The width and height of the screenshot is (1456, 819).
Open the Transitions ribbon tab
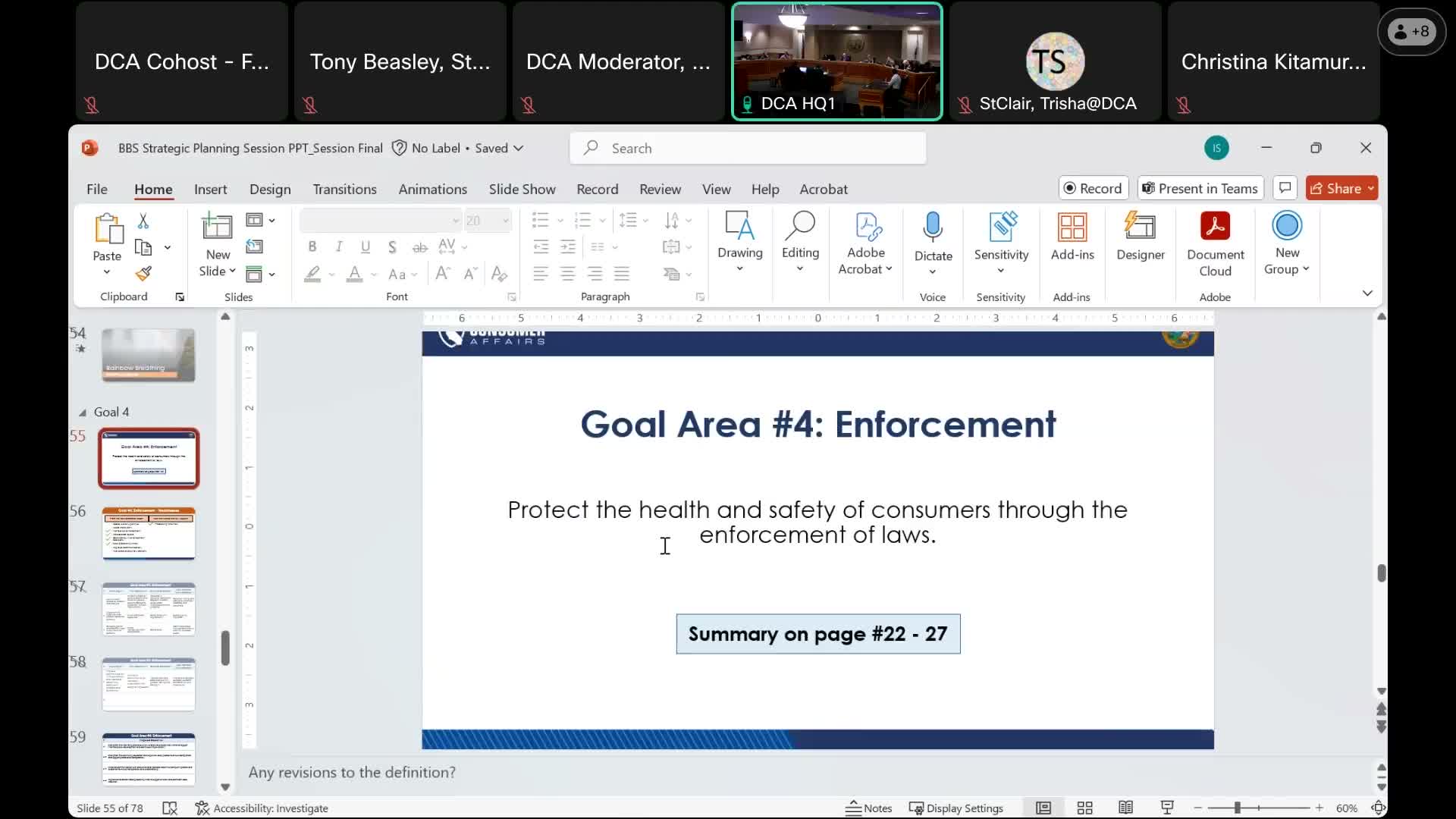click(344, 190)
